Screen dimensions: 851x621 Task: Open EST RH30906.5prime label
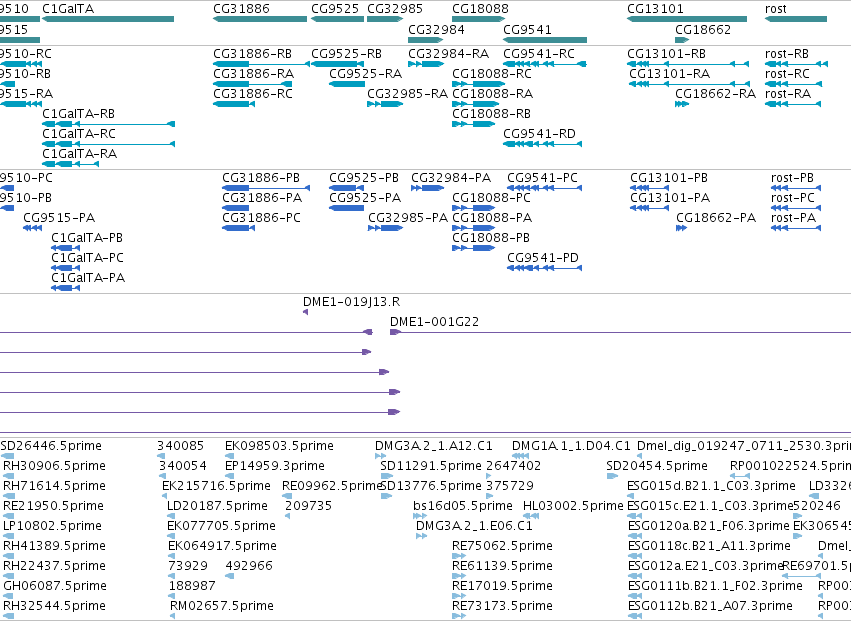click(x=55, y=466)
